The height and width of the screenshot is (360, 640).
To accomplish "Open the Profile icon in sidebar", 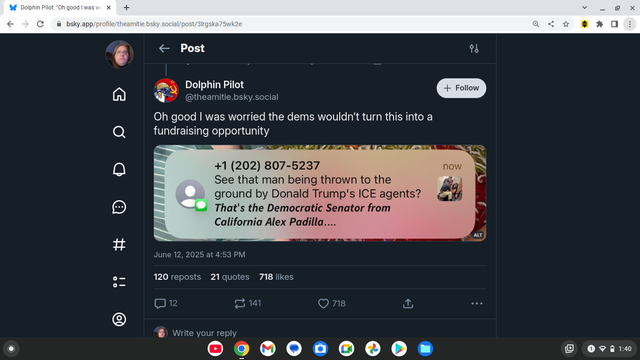I will [x=119, y=319].
